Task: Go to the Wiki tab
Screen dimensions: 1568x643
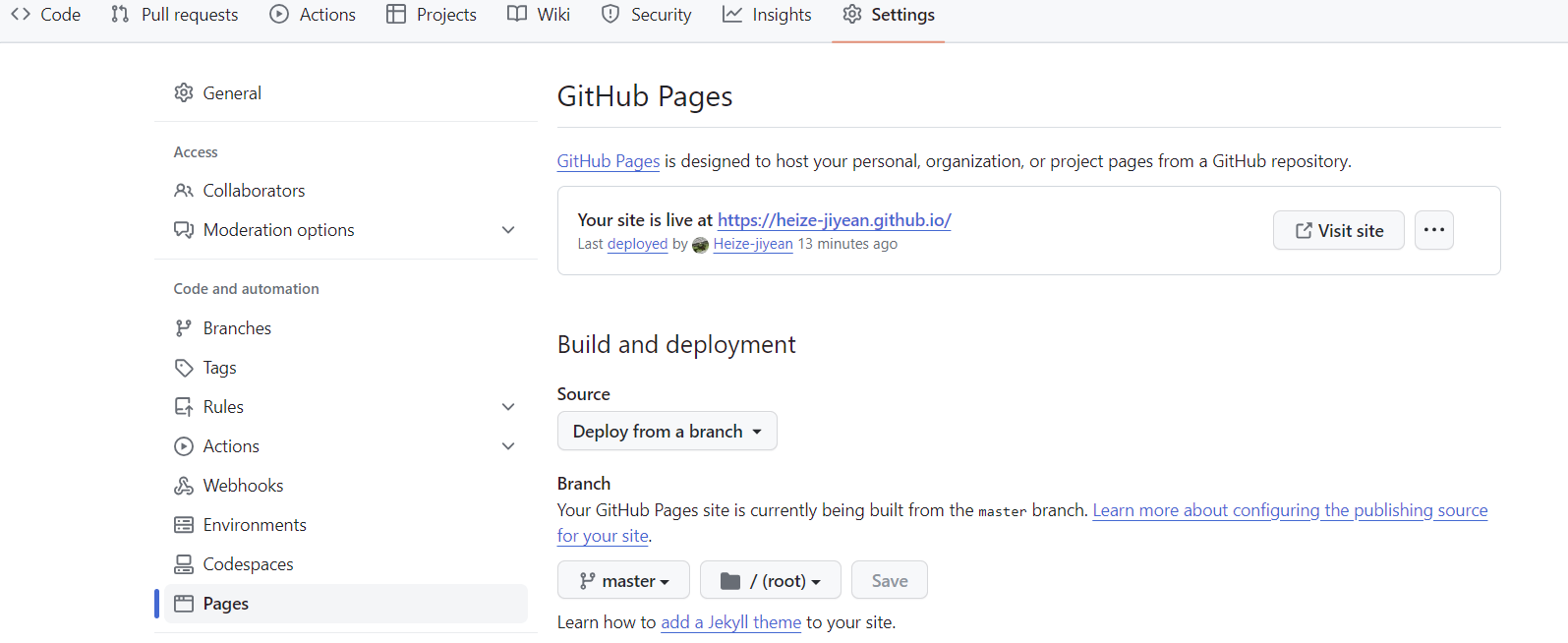Action: (x=539, y=15)
